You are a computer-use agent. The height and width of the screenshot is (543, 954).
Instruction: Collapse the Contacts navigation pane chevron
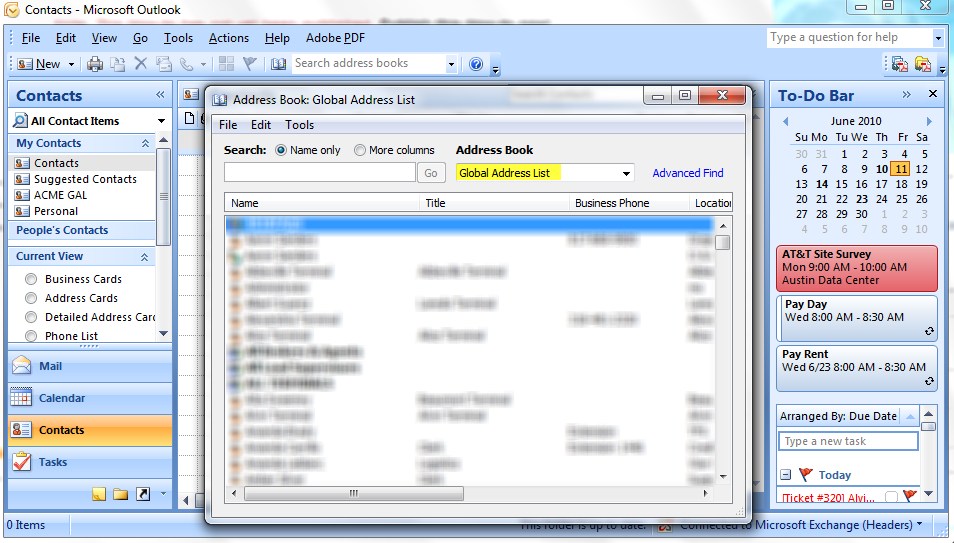click(160, 94)
